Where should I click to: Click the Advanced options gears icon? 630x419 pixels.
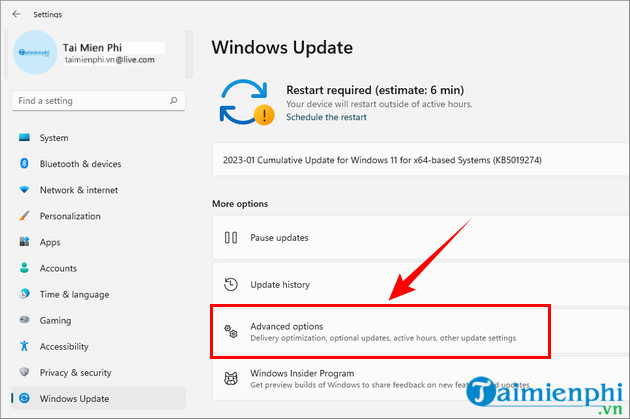(231, 331)
